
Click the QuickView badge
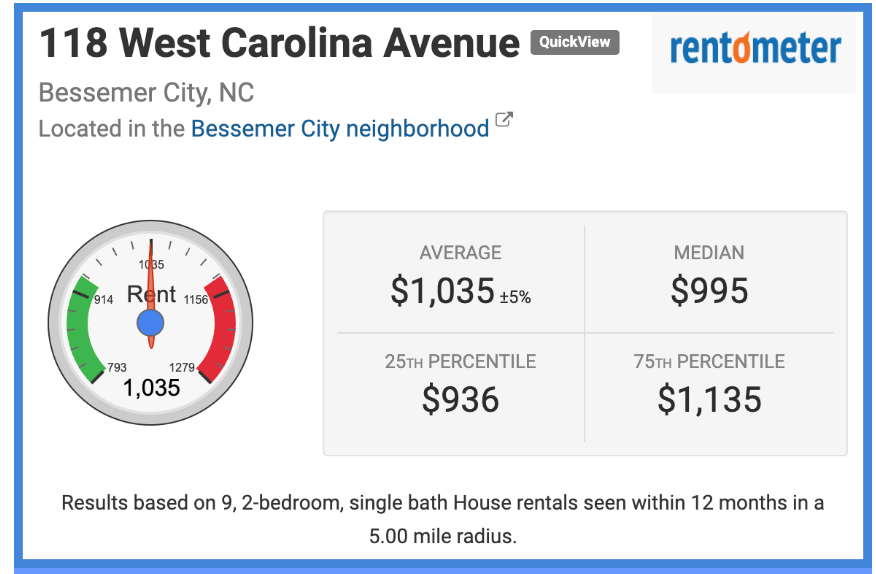coord(575,42)
